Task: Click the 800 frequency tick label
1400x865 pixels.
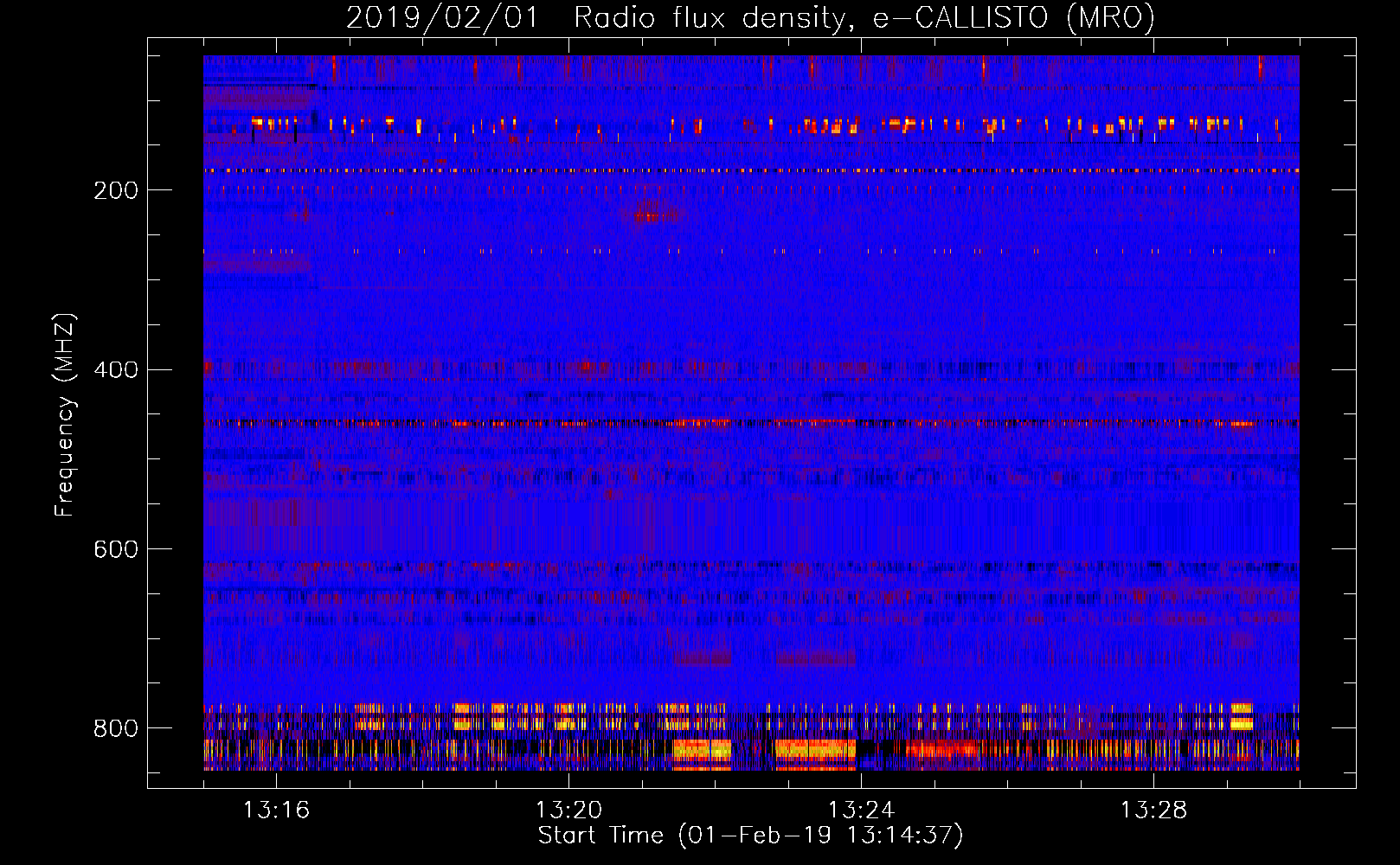Action: [116, 729]
